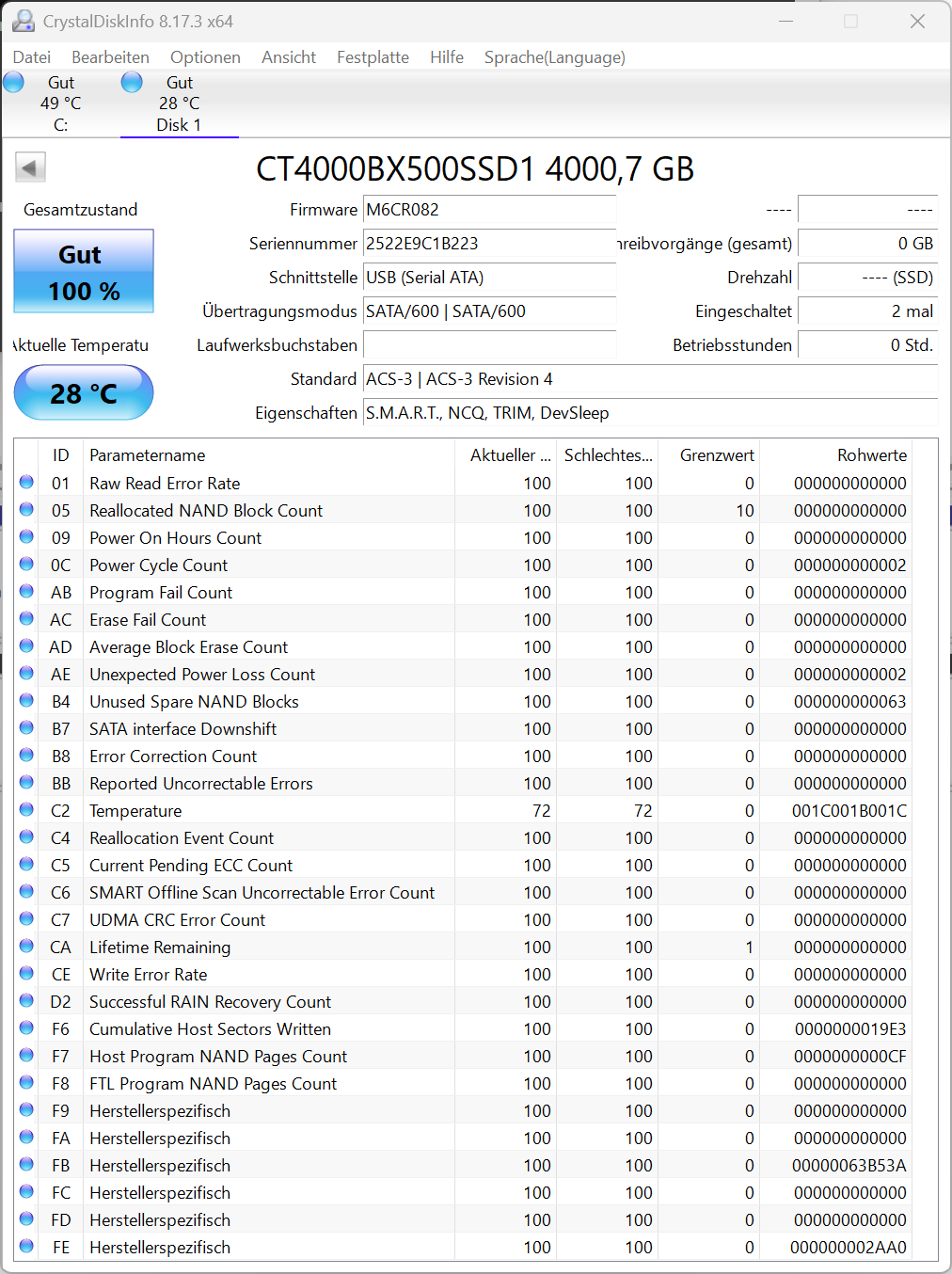Click the Seriennummer field 2522E9C1B223

click(489, 244)
